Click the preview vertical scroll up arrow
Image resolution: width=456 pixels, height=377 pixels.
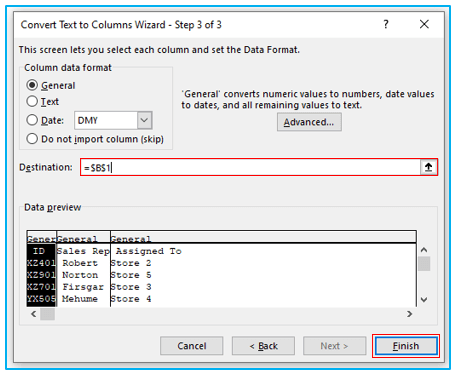(x=424, y=250)
